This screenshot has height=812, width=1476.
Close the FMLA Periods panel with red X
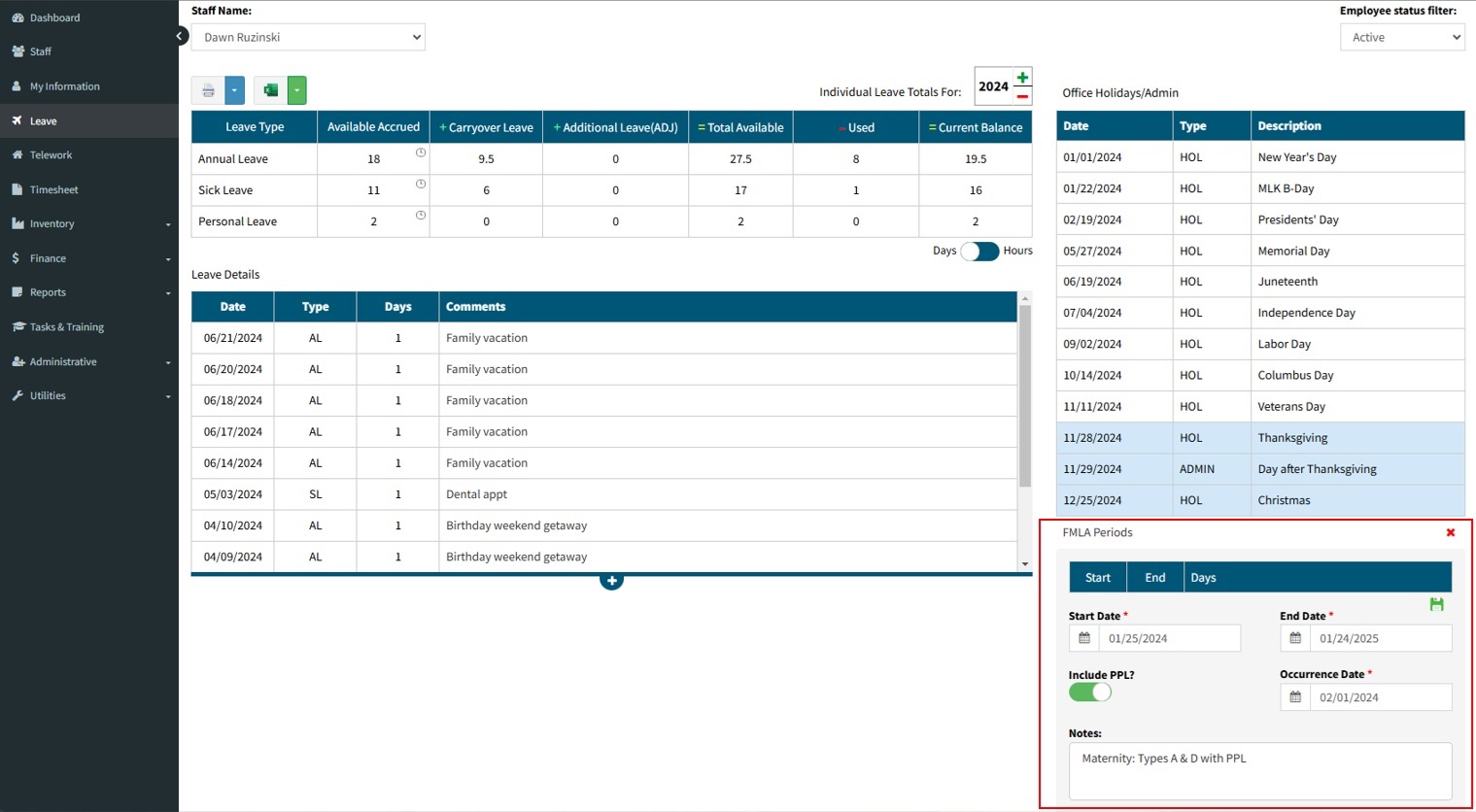click(1450, 532)
